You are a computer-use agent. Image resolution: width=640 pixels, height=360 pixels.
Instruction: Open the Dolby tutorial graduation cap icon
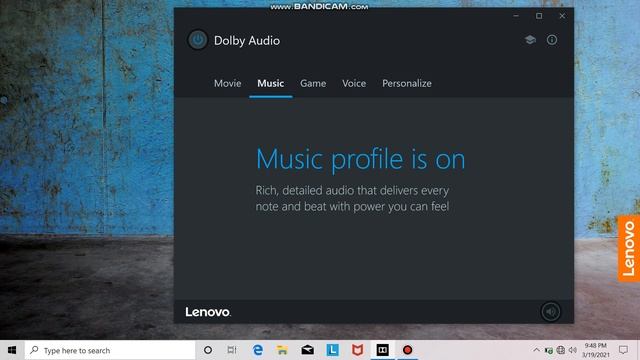[530, 40]
